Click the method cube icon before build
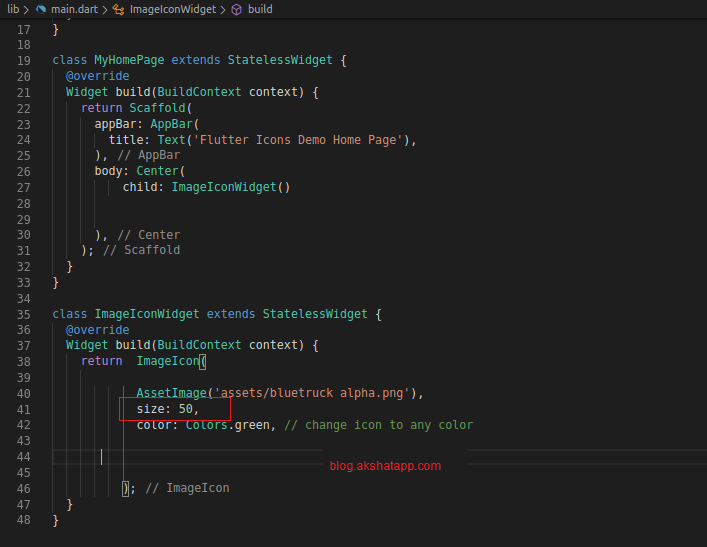The image size is (707, 547). tap(236, 9)
